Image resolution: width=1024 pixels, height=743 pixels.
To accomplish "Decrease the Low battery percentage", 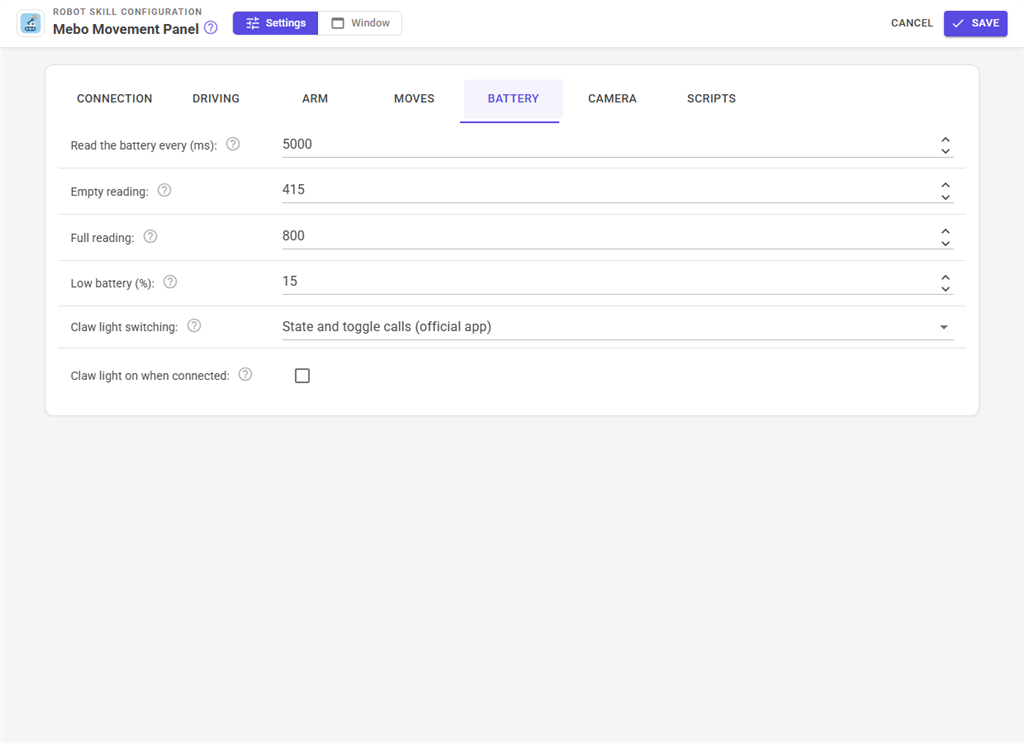I will pyautogui.click(x=945, y=289).
